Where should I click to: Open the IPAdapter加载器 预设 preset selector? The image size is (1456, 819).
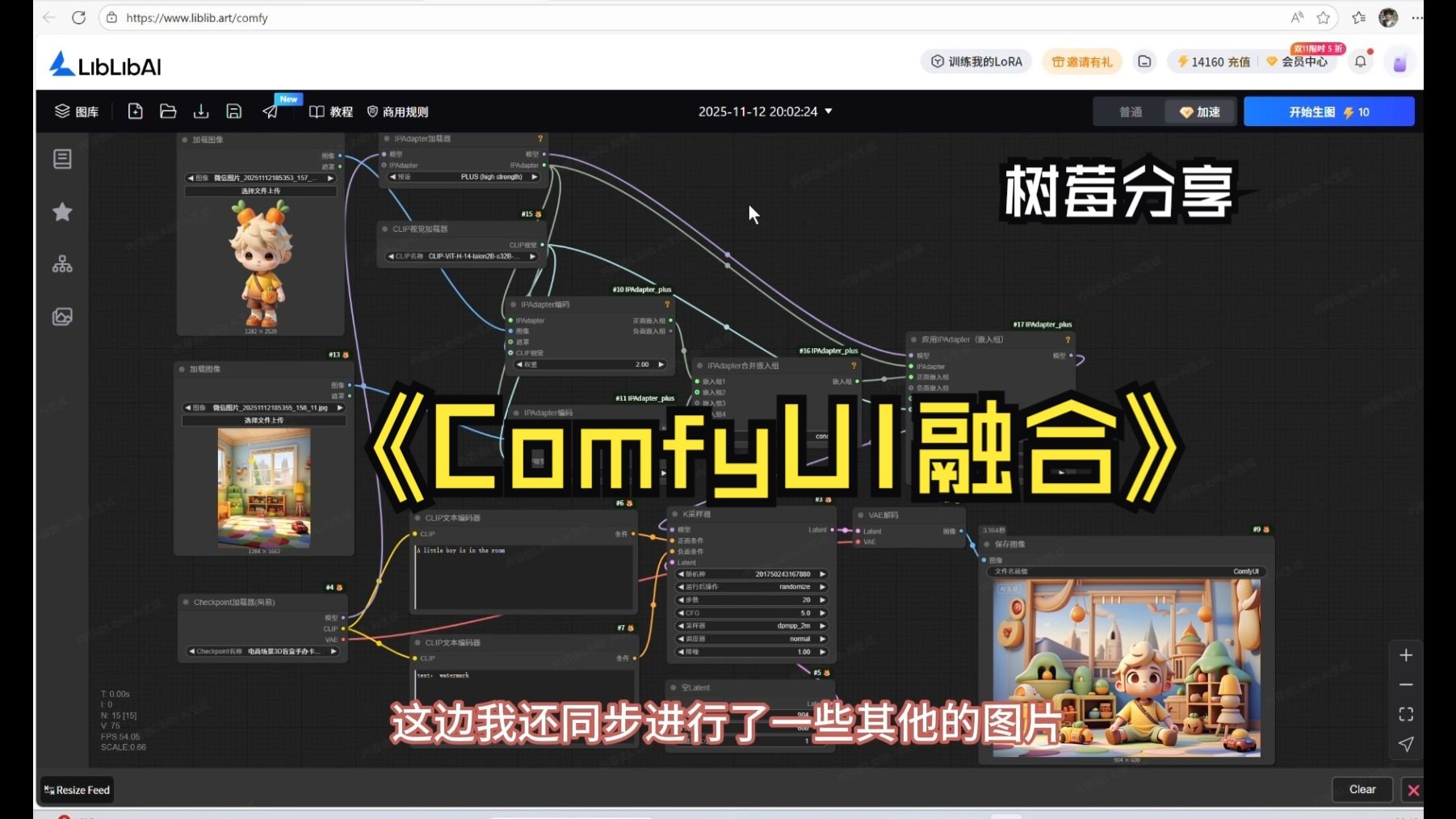click(464, 177)
